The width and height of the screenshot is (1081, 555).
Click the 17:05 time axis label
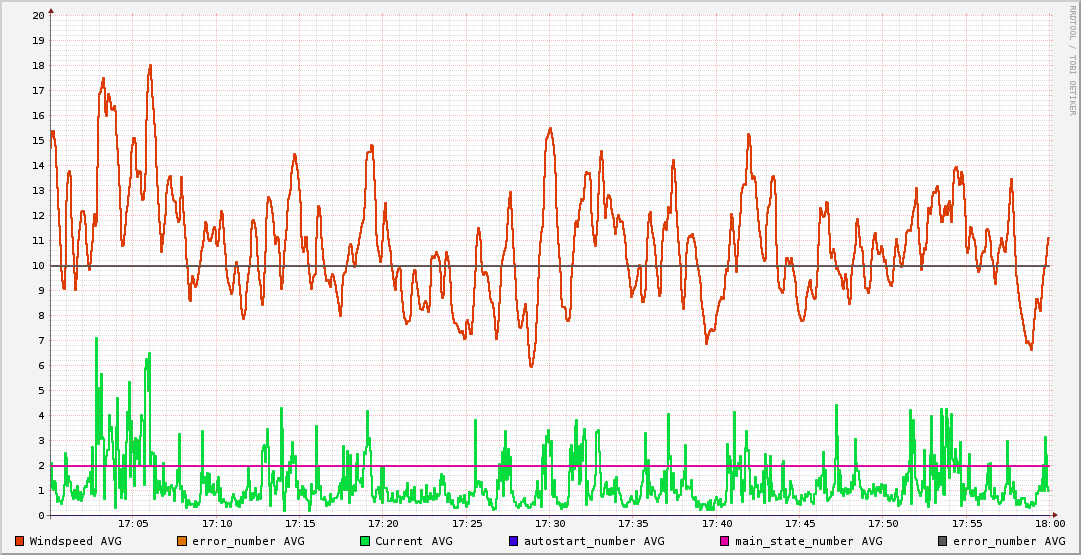(133, 524)
